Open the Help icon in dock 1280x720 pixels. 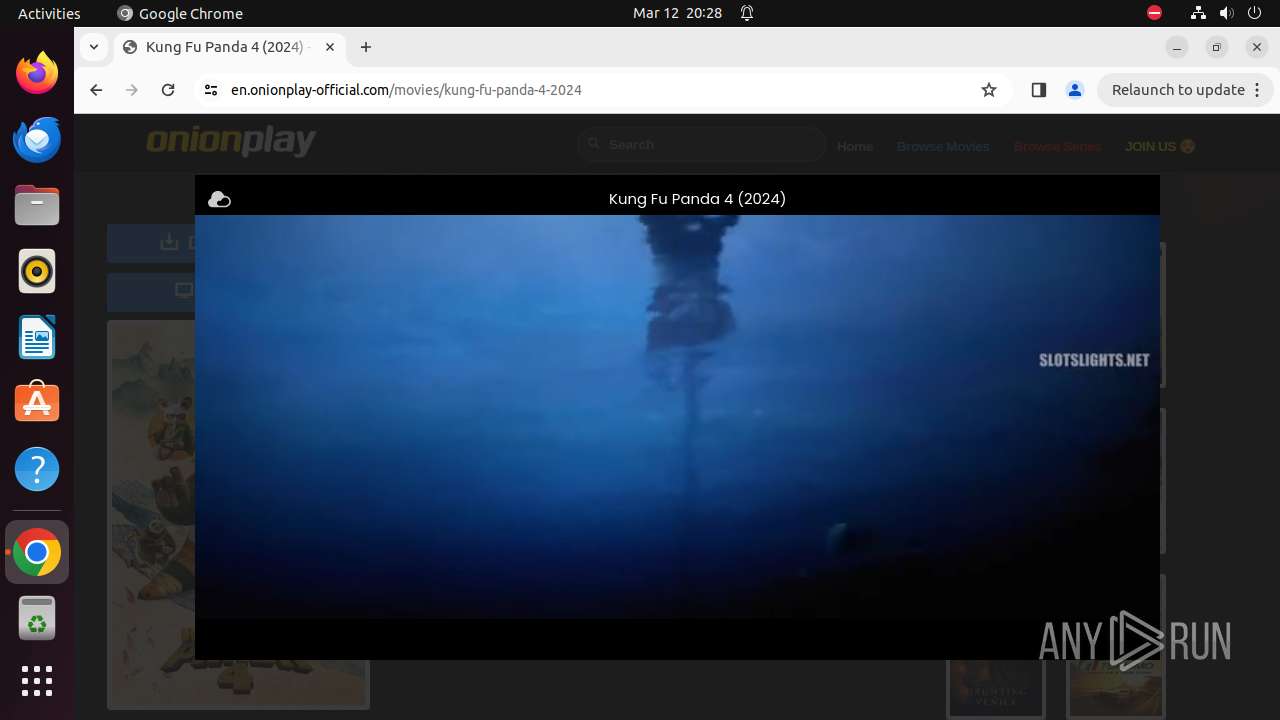[x=37, y=469]
